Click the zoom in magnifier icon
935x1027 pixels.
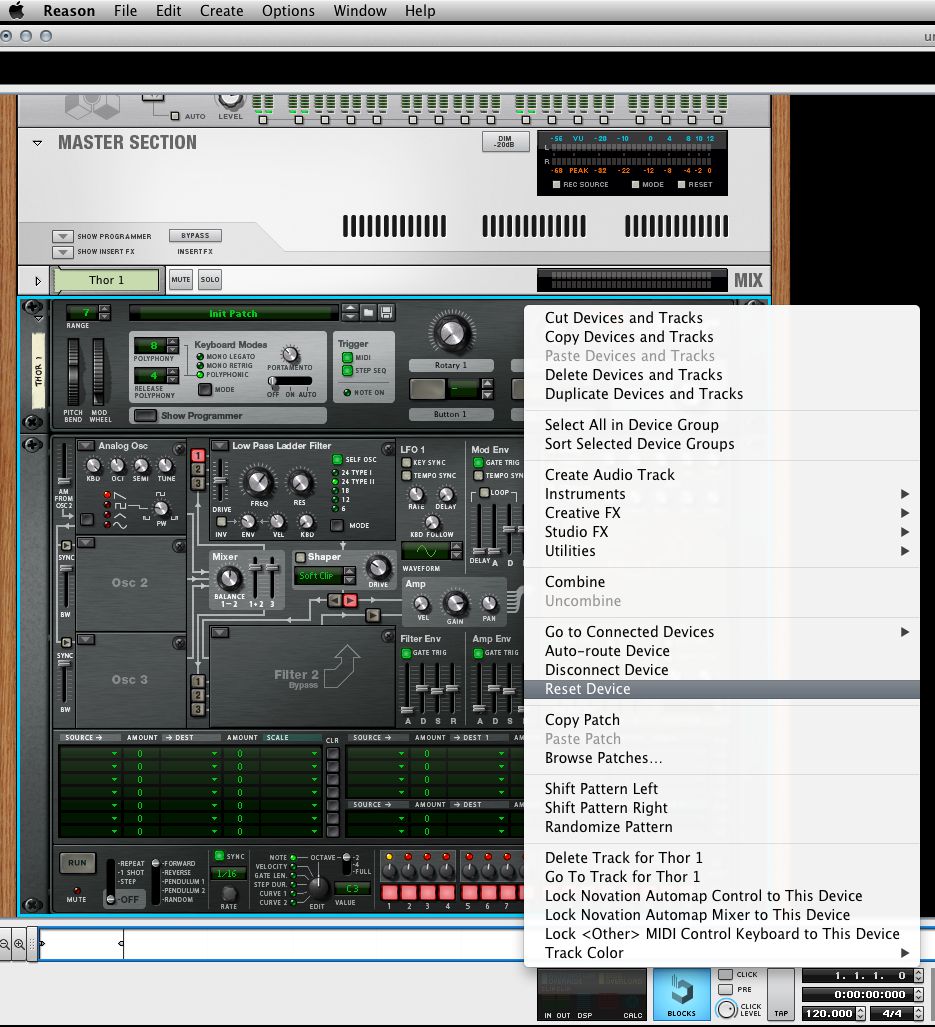(20, 944)
